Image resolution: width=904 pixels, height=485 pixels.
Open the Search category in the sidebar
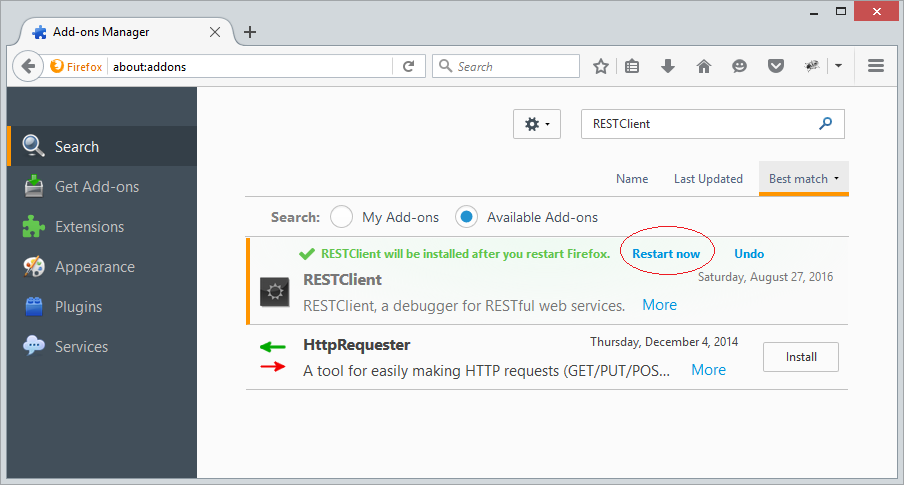pyautogui.click(x=103, y=146)
